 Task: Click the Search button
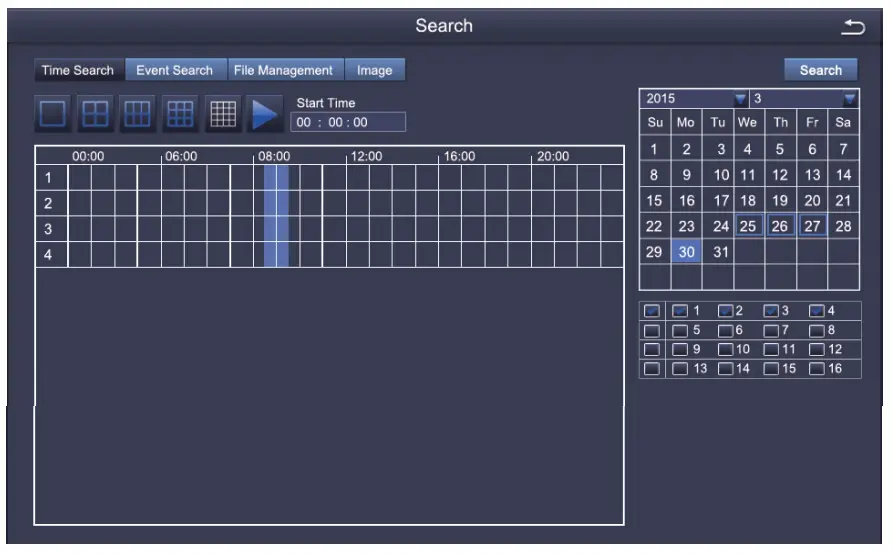pos(820,70)
